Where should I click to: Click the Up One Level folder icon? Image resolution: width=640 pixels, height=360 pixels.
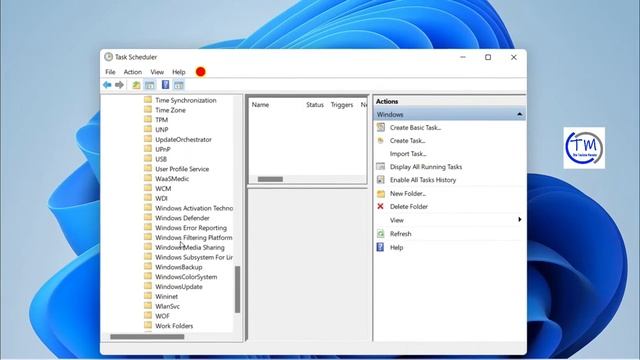136,85
